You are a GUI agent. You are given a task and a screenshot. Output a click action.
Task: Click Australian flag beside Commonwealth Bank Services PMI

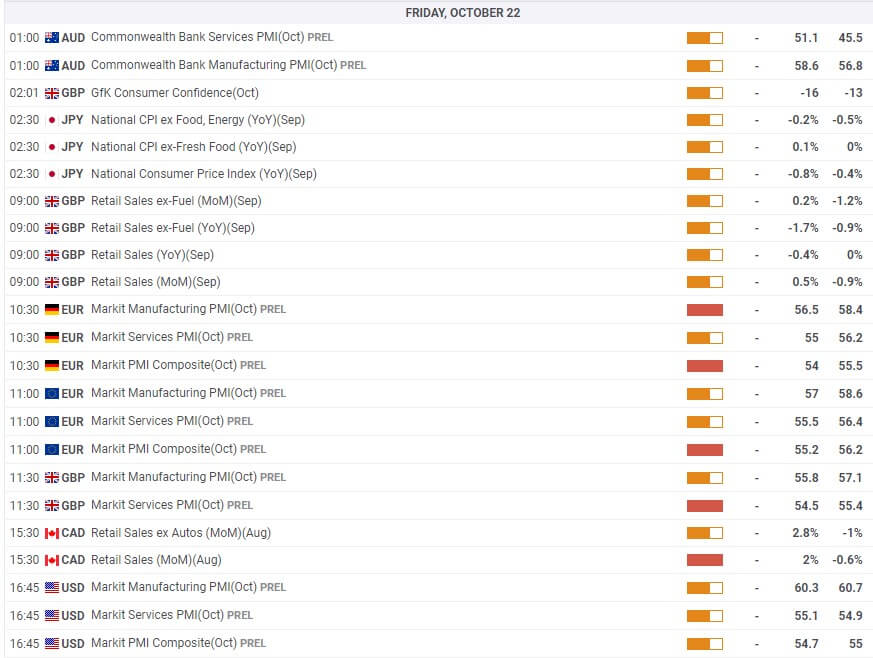coord(52,38)
